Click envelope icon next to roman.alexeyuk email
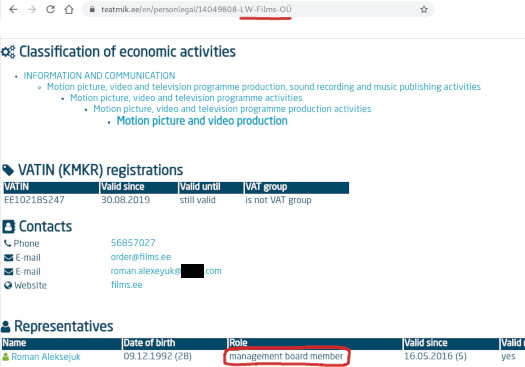This screenshot has height=367, width=525. click(8, 272)
